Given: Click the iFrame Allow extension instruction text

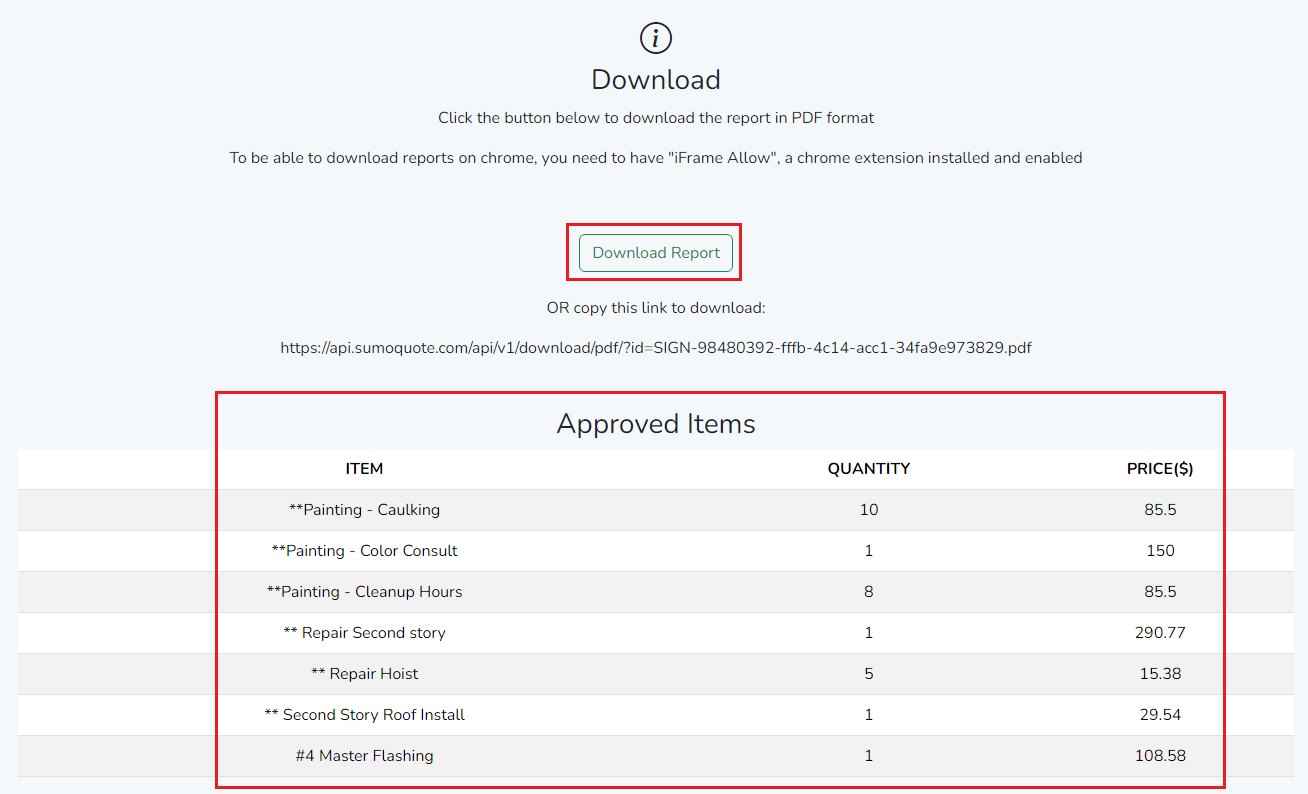Looking at the screenshot, I should [x=656, y=158].
